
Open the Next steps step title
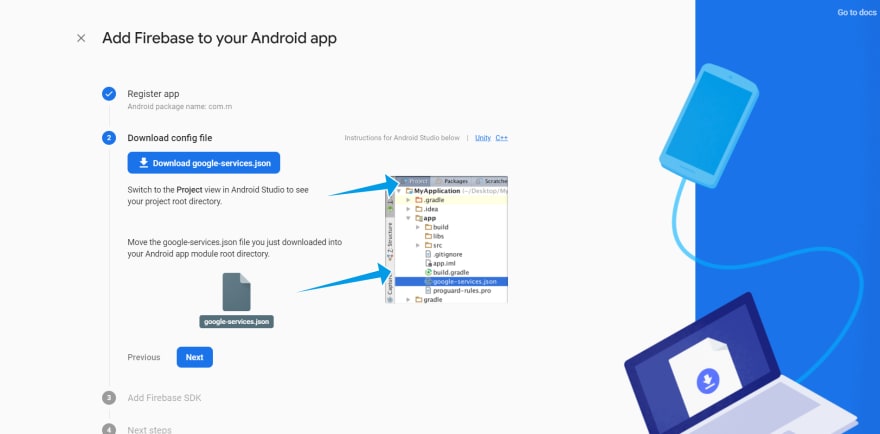[149, 430]
